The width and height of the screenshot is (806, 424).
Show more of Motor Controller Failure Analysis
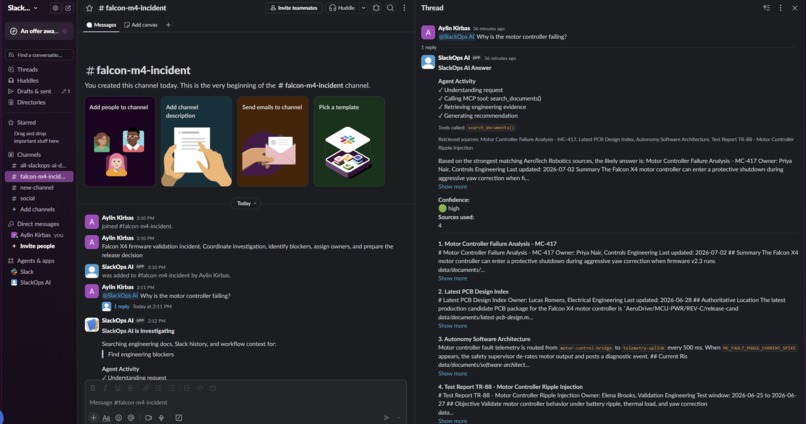click(x=452, y=279)
